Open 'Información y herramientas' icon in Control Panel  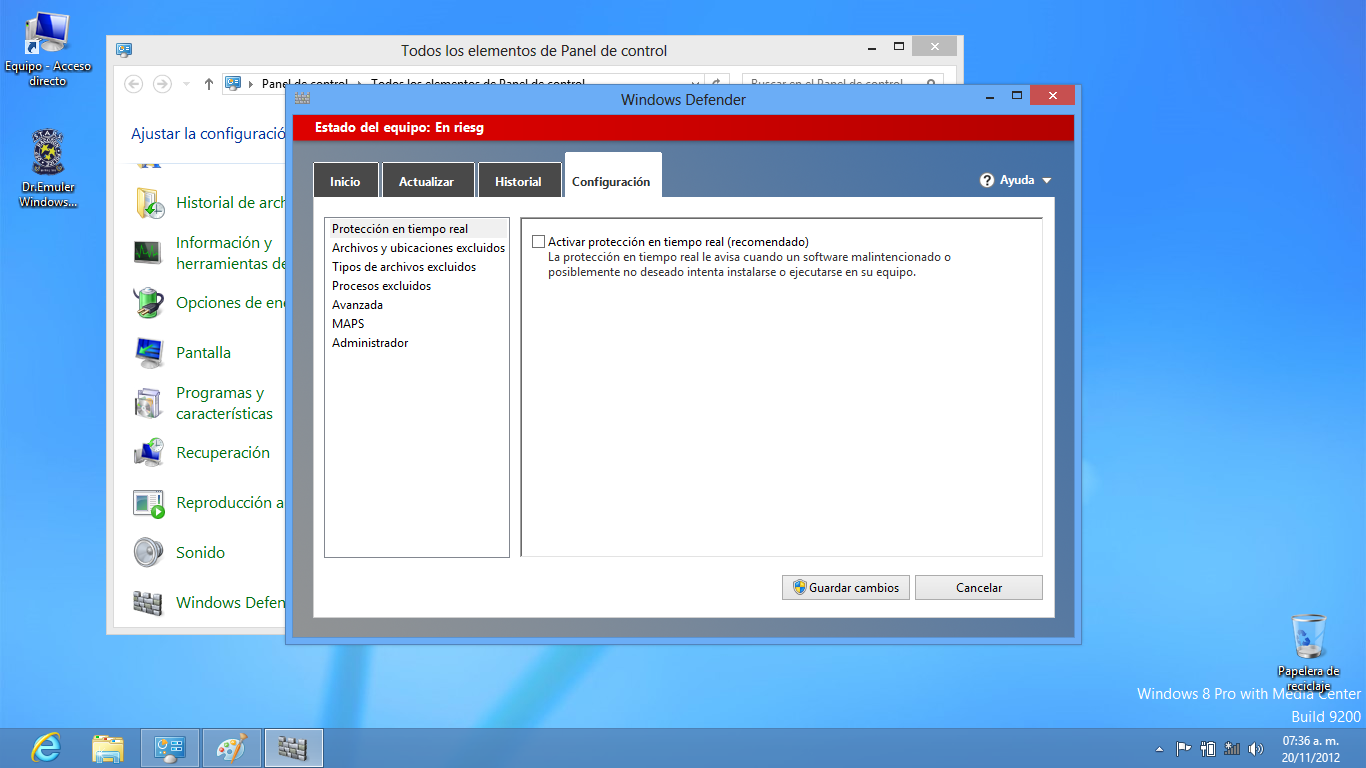(149, 252)
